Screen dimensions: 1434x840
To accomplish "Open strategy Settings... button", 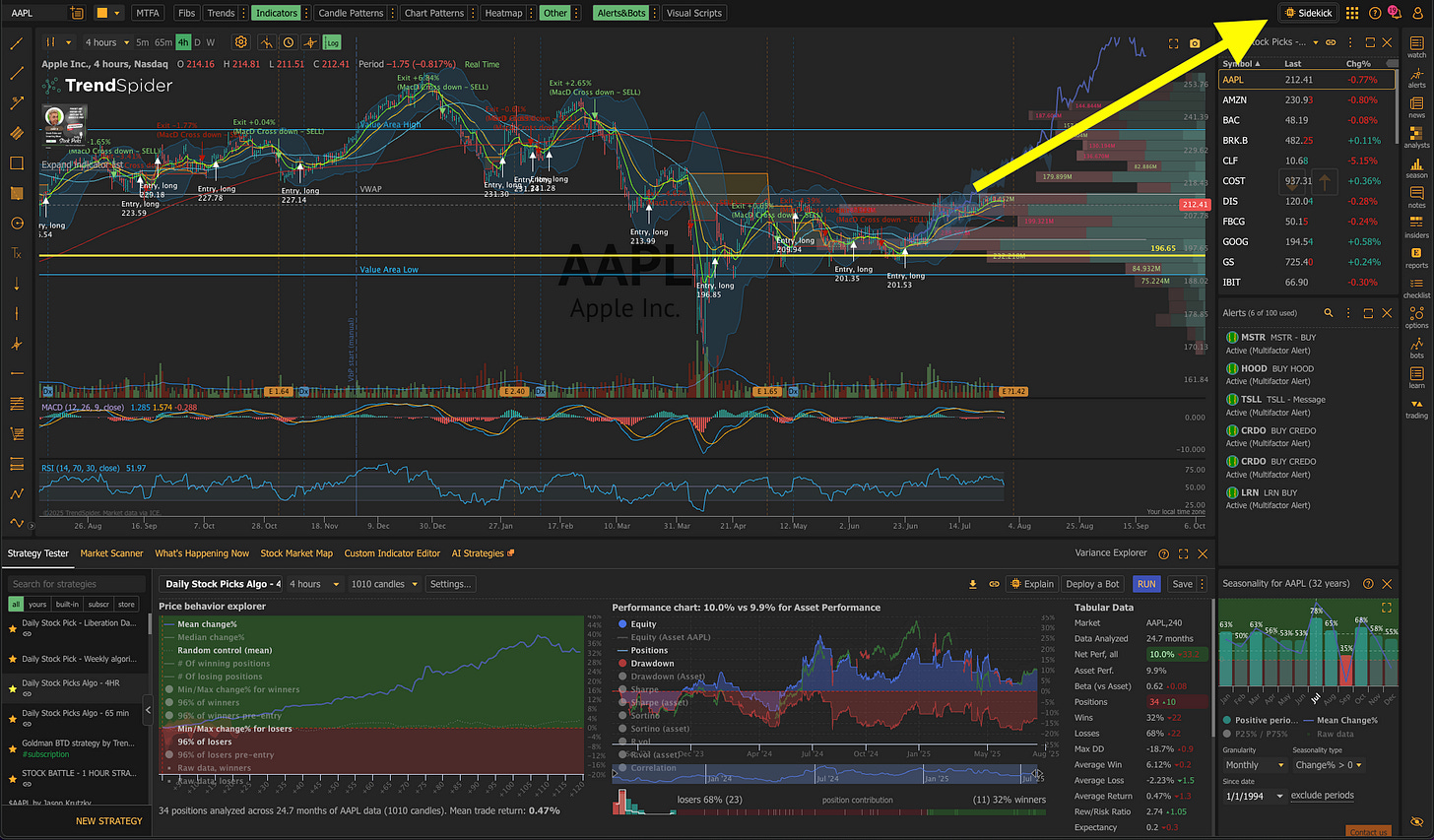I will pyautogui.click(x=450, y=584).
